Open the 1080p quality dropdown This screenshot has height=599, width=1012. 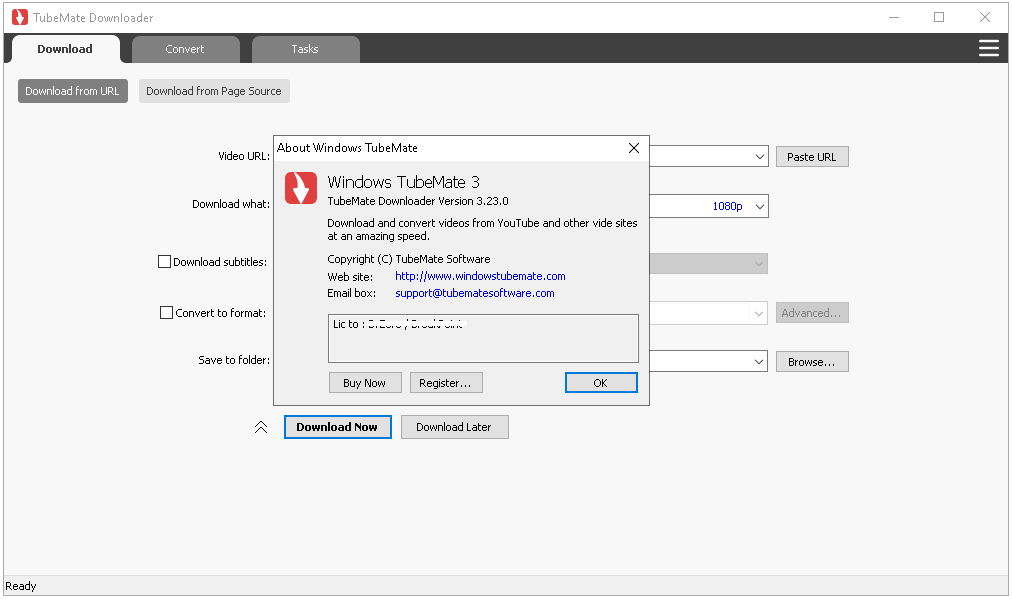click(759, 207)
